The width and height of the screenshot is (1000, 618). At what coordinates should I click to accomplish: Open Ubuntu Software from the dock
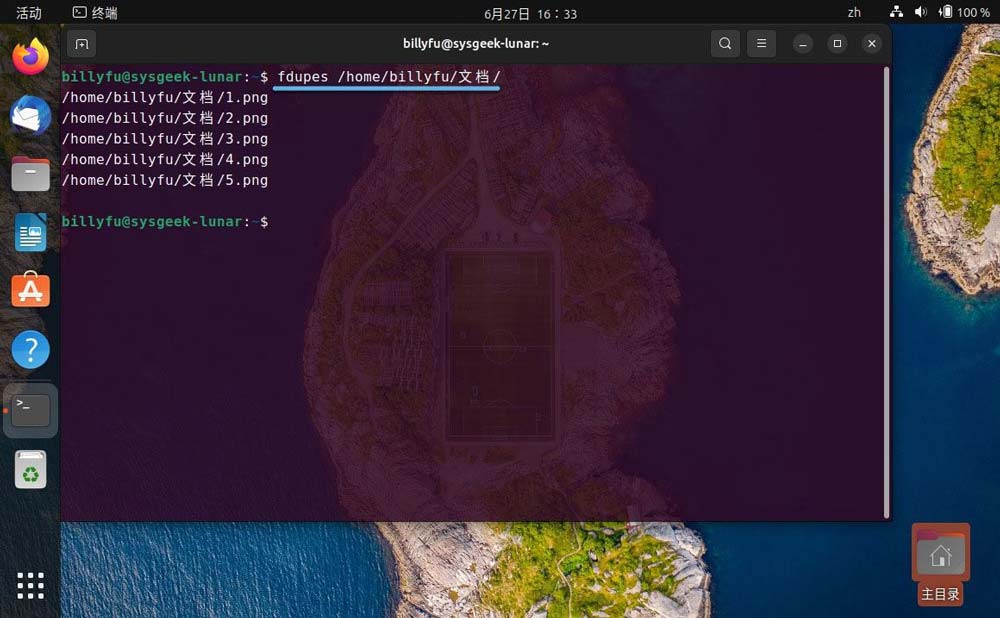30,290
